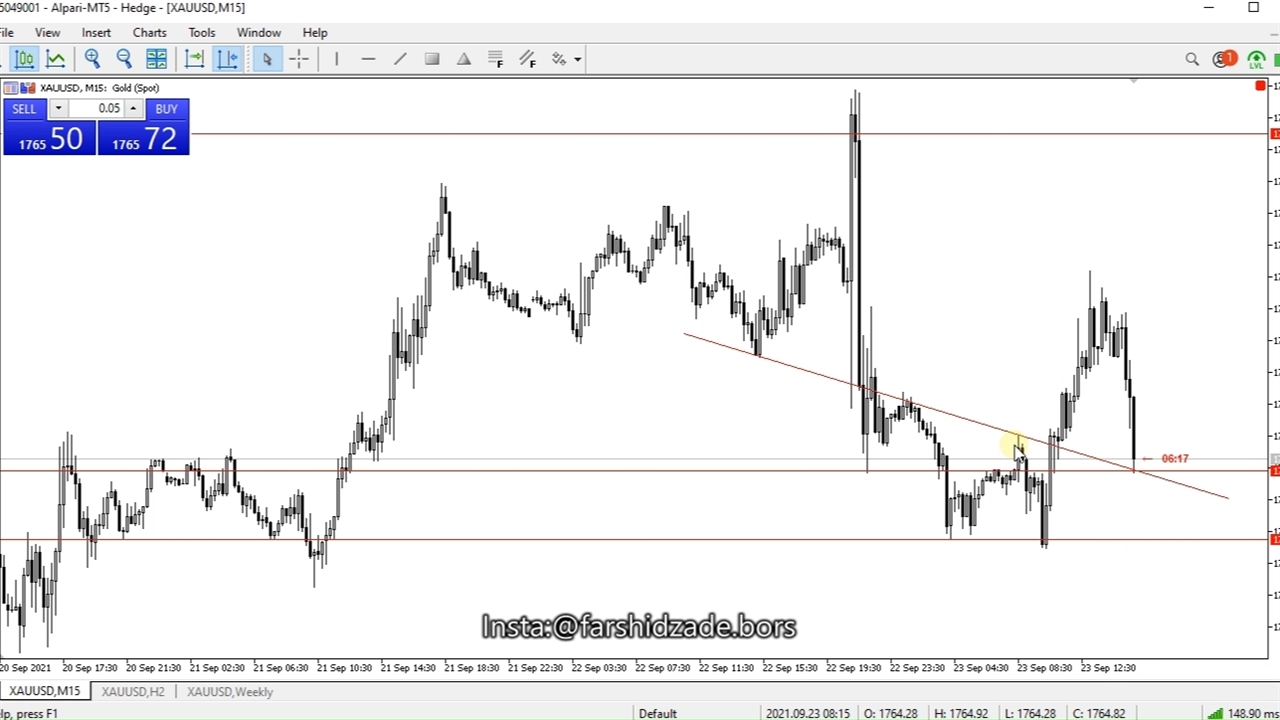Viewport: 1280px width, 720px height.
Task: Decrease lot volume with down arrow
Action: 58,109
